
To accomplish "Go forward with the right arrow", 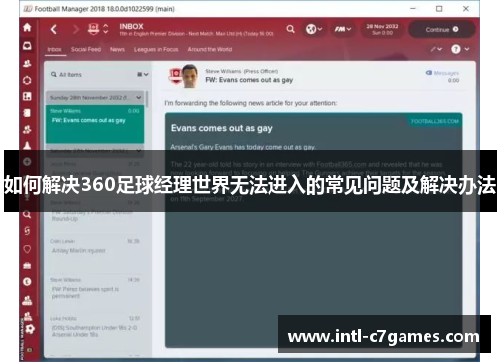I will (76, 29).
